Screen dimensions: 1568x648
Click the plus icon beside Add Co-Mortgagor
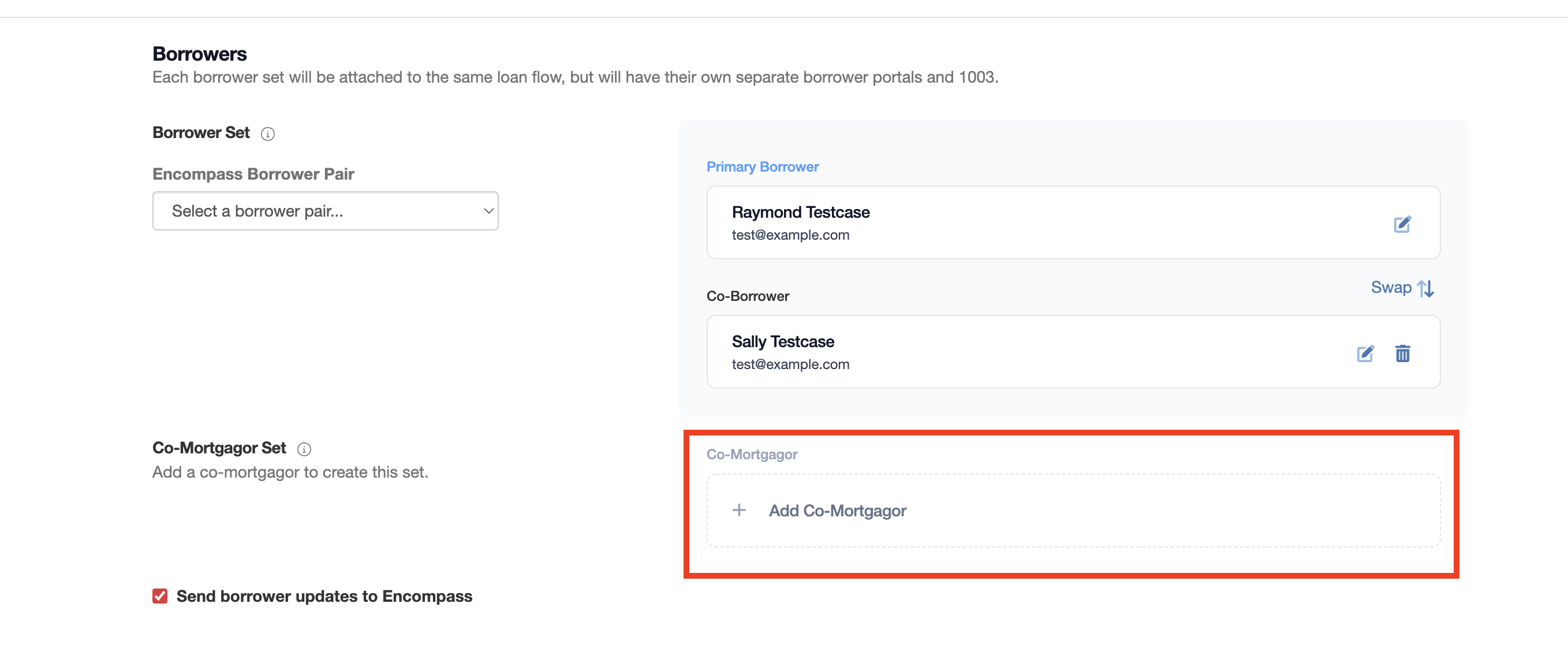coord(738,510)
